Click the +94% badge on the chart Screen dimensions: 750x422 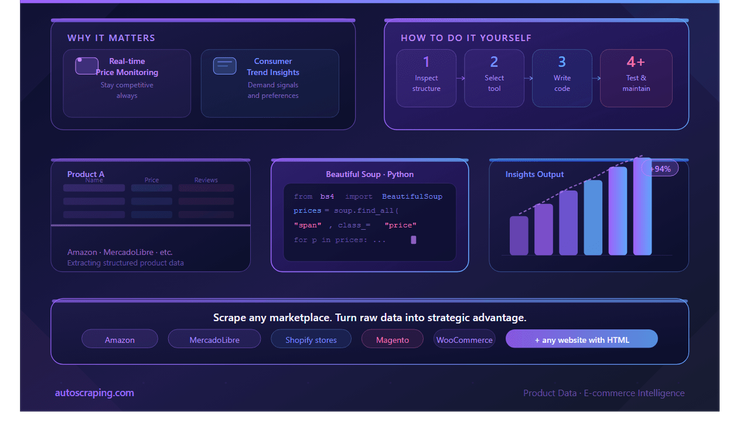[660, 168]
